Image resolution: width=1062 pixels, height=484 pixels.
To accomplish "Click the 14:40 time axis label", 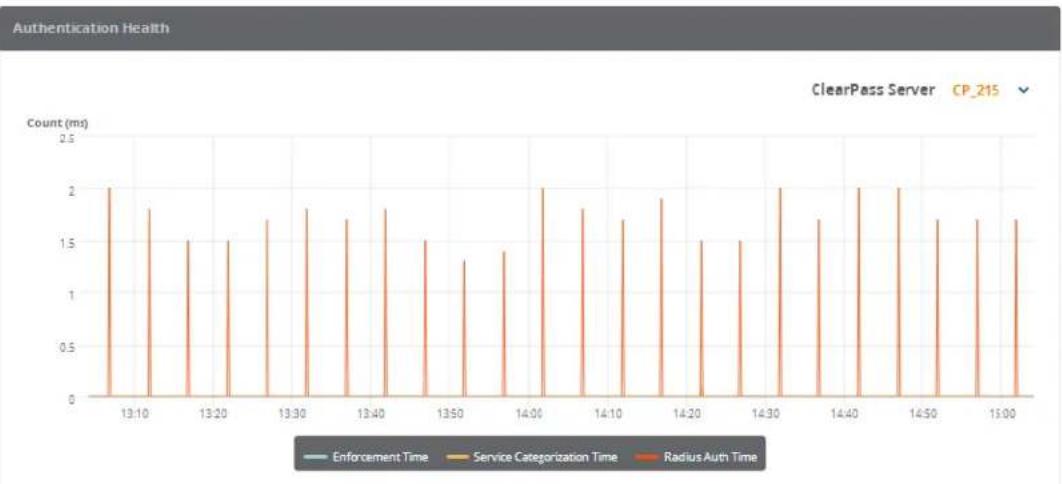I will 844,412.
